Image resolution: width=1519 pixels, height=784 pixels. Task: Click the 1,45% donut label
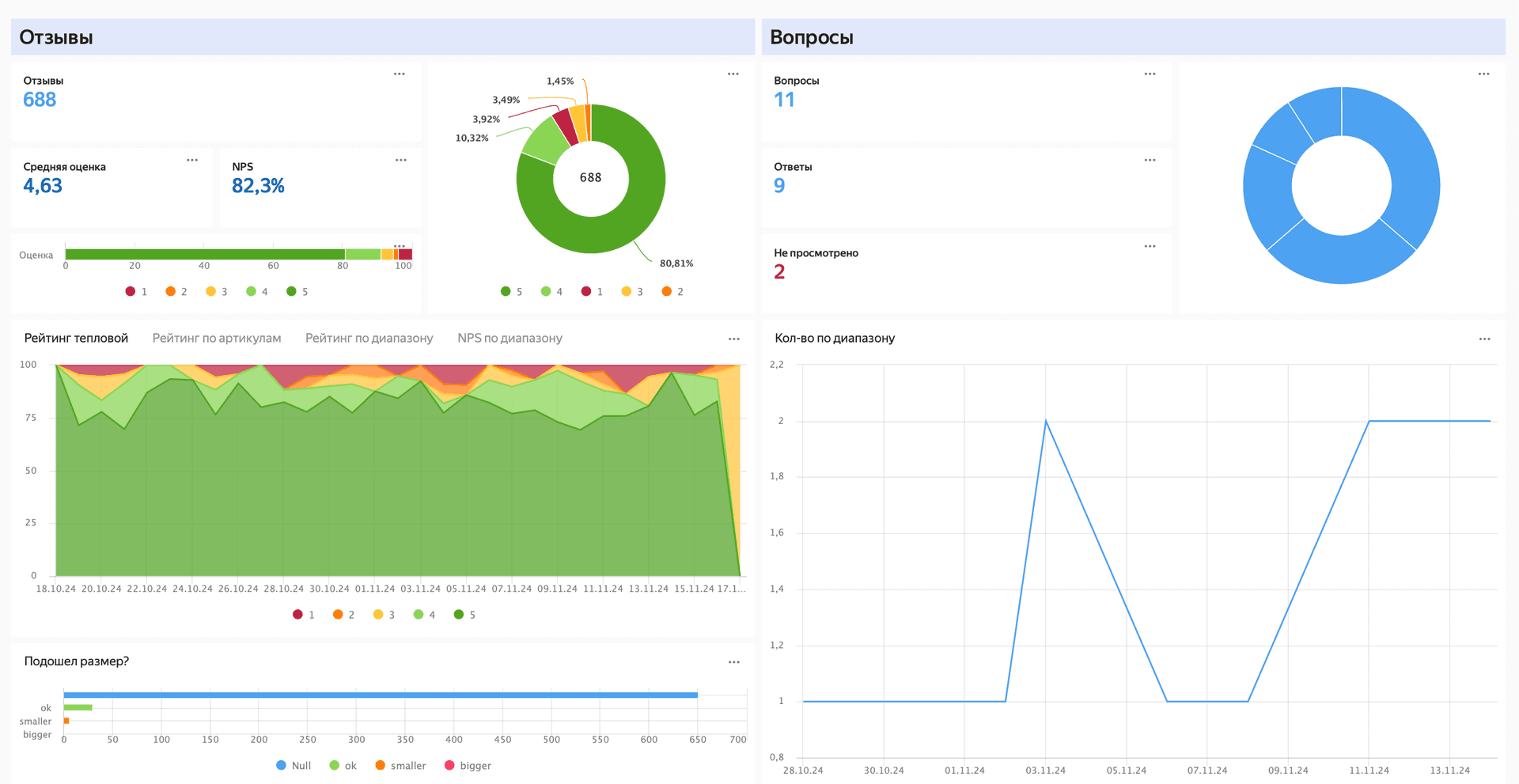click(x=560, y=81)
